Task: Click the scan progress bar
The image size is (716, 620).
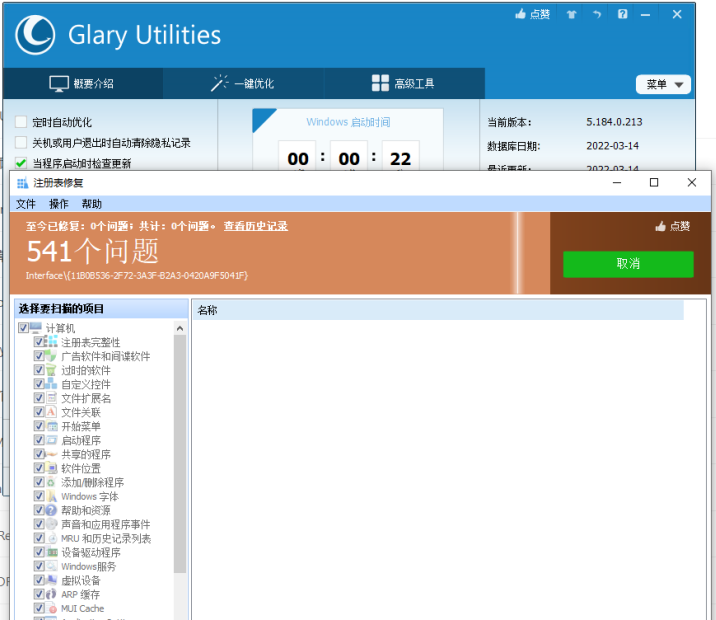Action: pos(280,253)
